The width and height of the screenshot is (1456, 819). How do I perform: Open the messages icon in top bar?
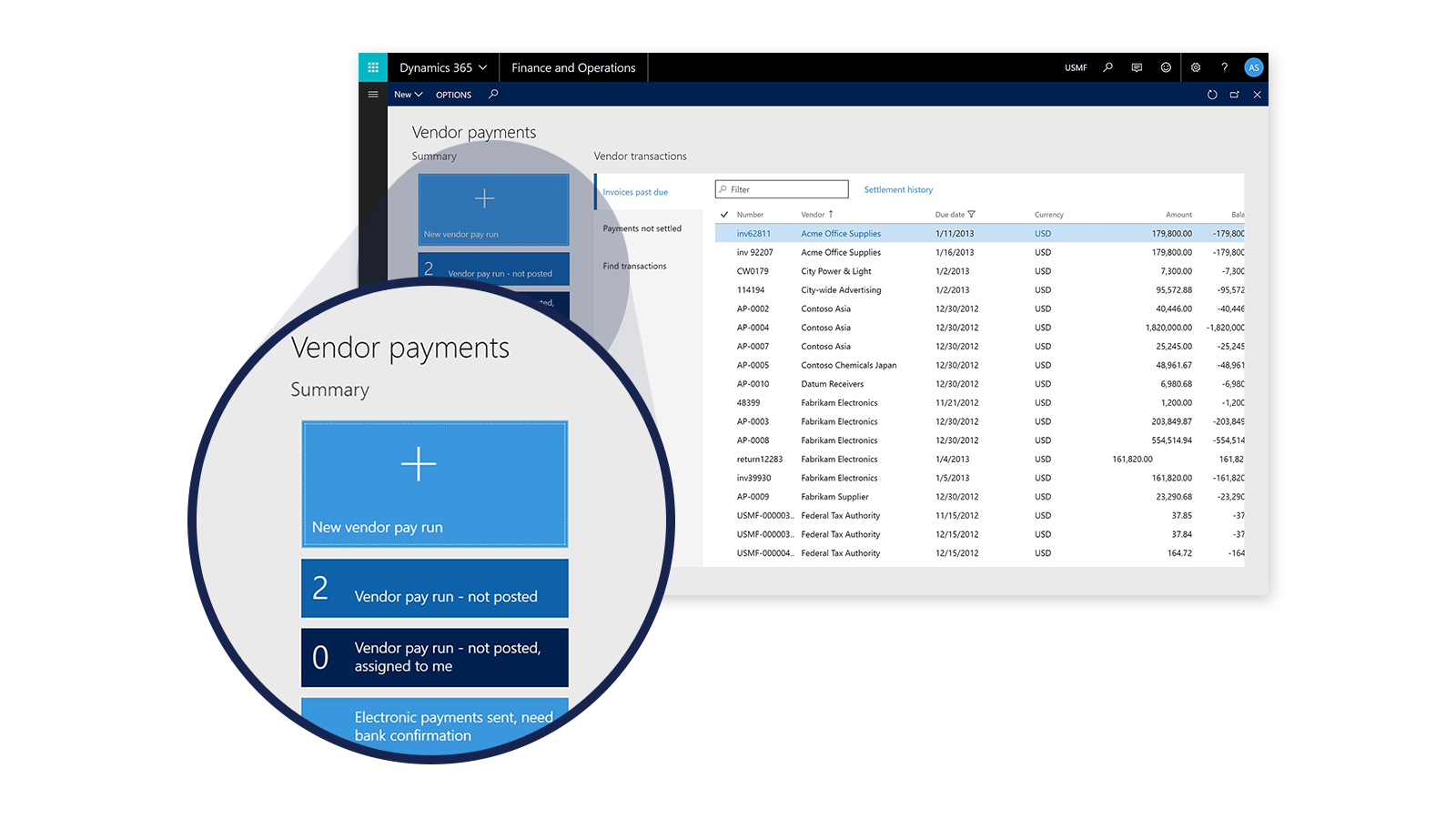[1137, 67]
